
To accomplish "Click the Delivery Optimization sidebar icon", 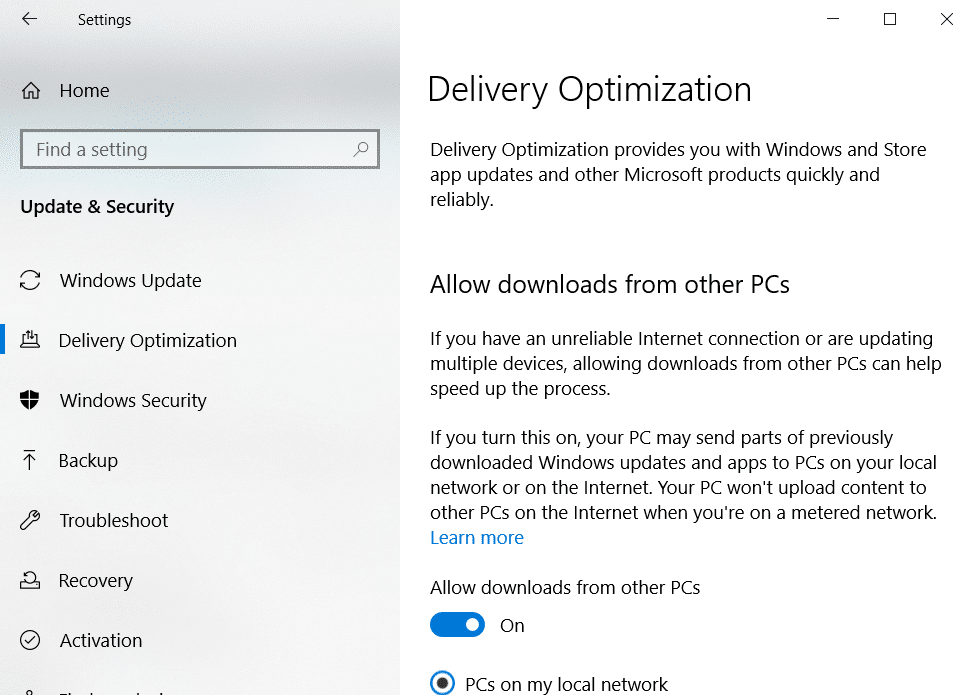I will click(30, 341).
